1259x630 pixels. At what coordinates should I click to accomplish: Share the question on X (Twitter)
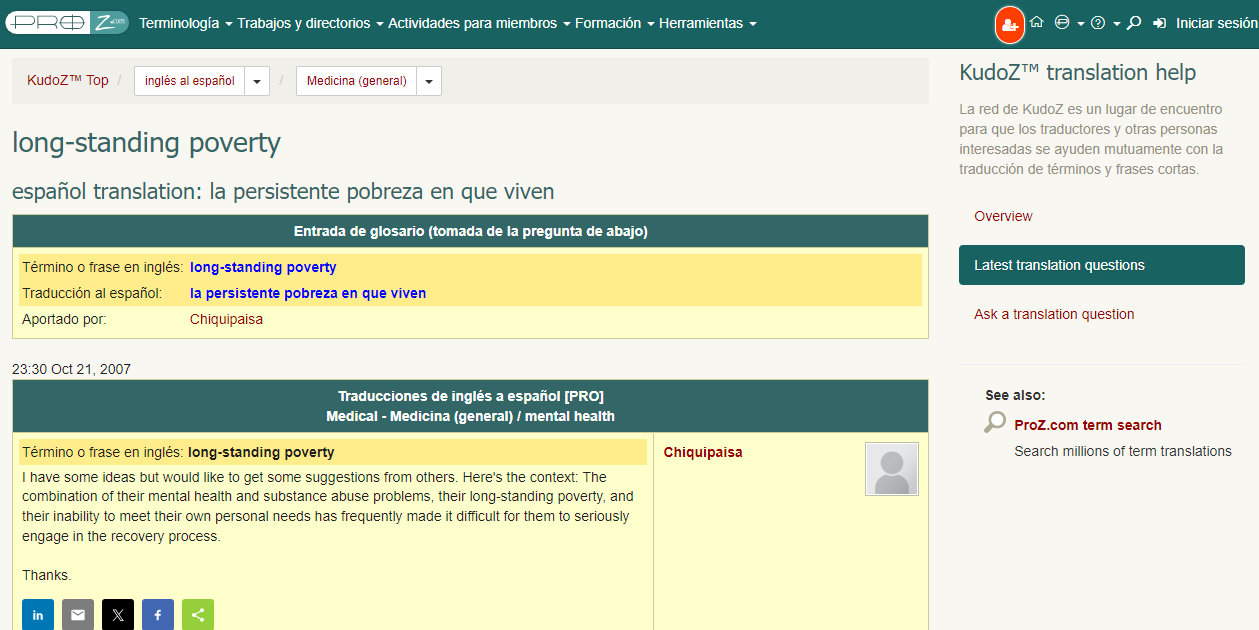pos(118,615)
